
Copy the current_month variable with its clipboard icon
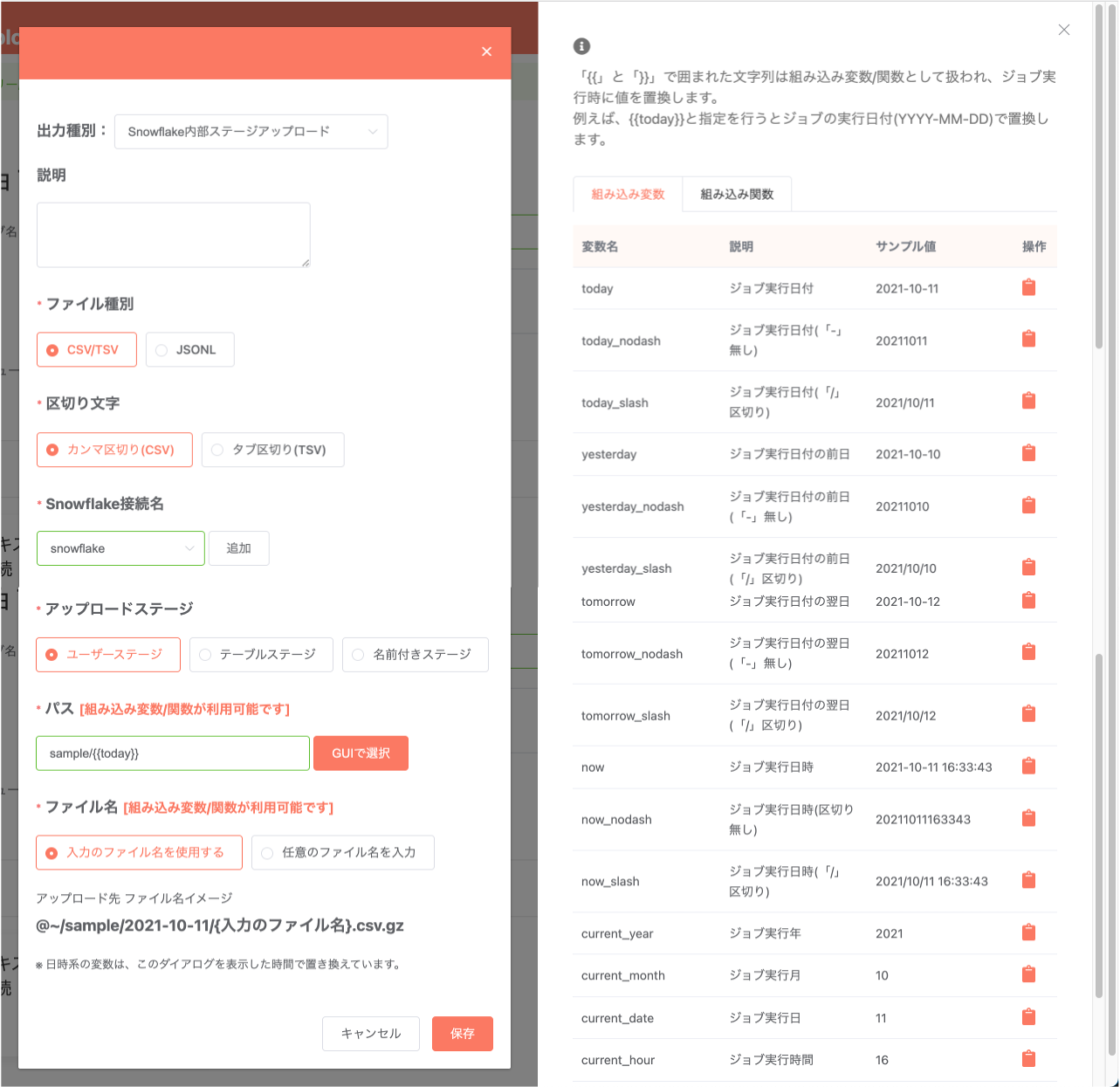[1028, 974]
